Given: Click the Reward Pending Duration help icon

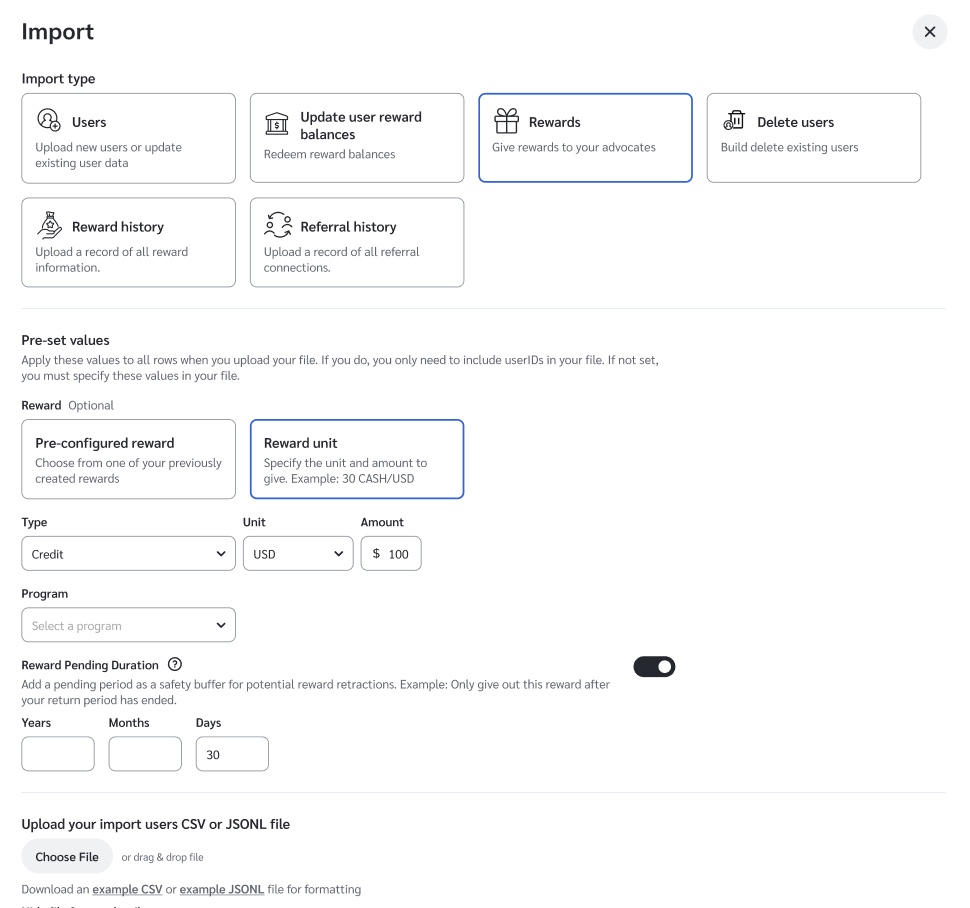Looking at the screenshot, I should [x=175, y=665].
